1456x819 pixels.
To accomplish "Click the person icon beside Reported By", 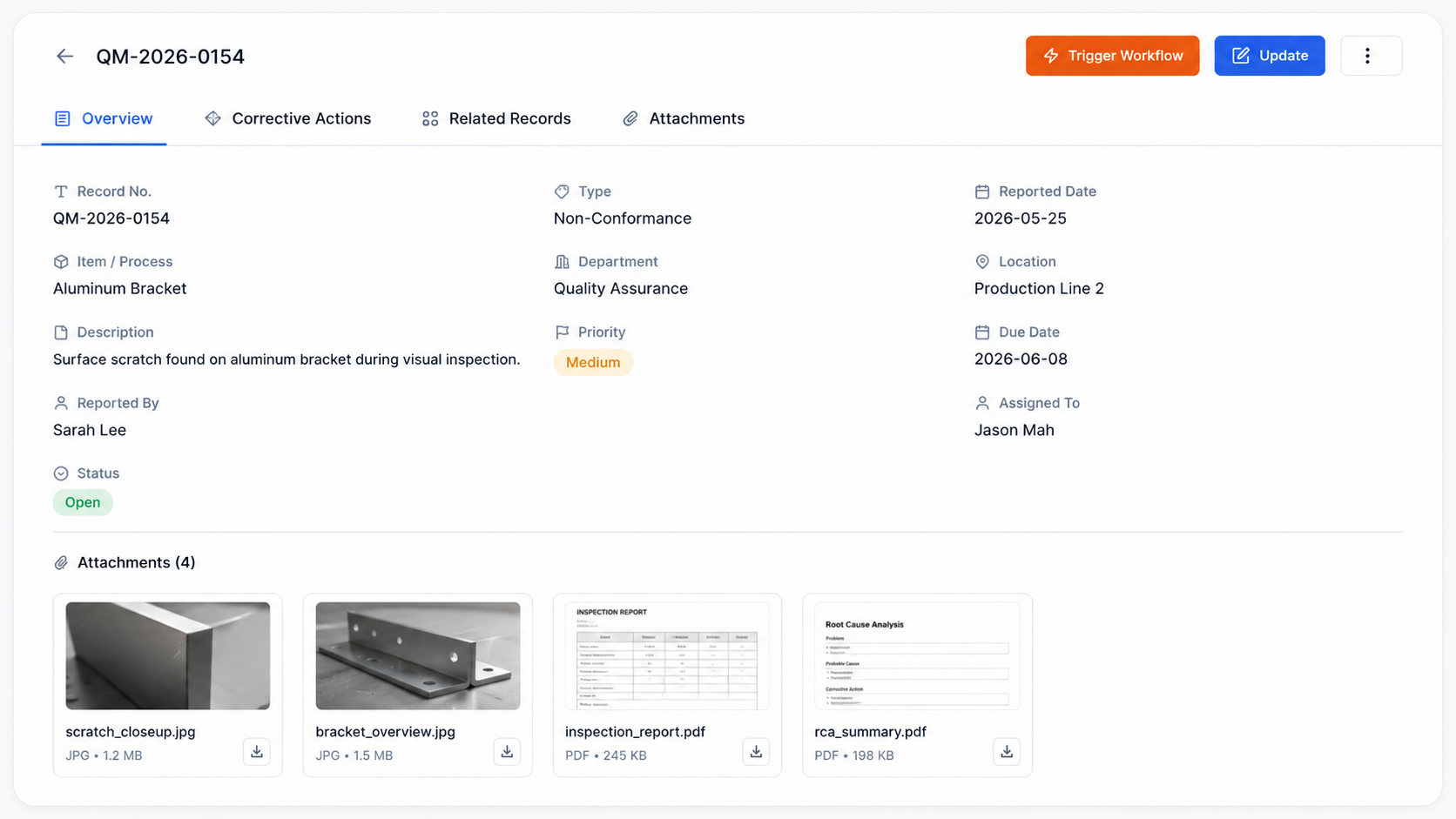I will tap(61, 403).
